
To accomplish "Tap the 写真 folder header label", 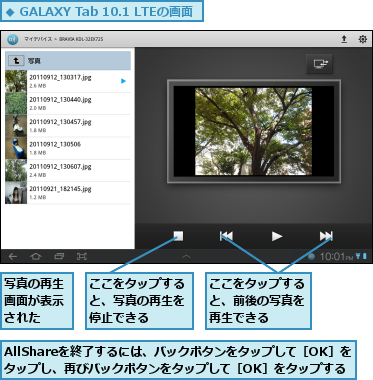I will 34,61.
